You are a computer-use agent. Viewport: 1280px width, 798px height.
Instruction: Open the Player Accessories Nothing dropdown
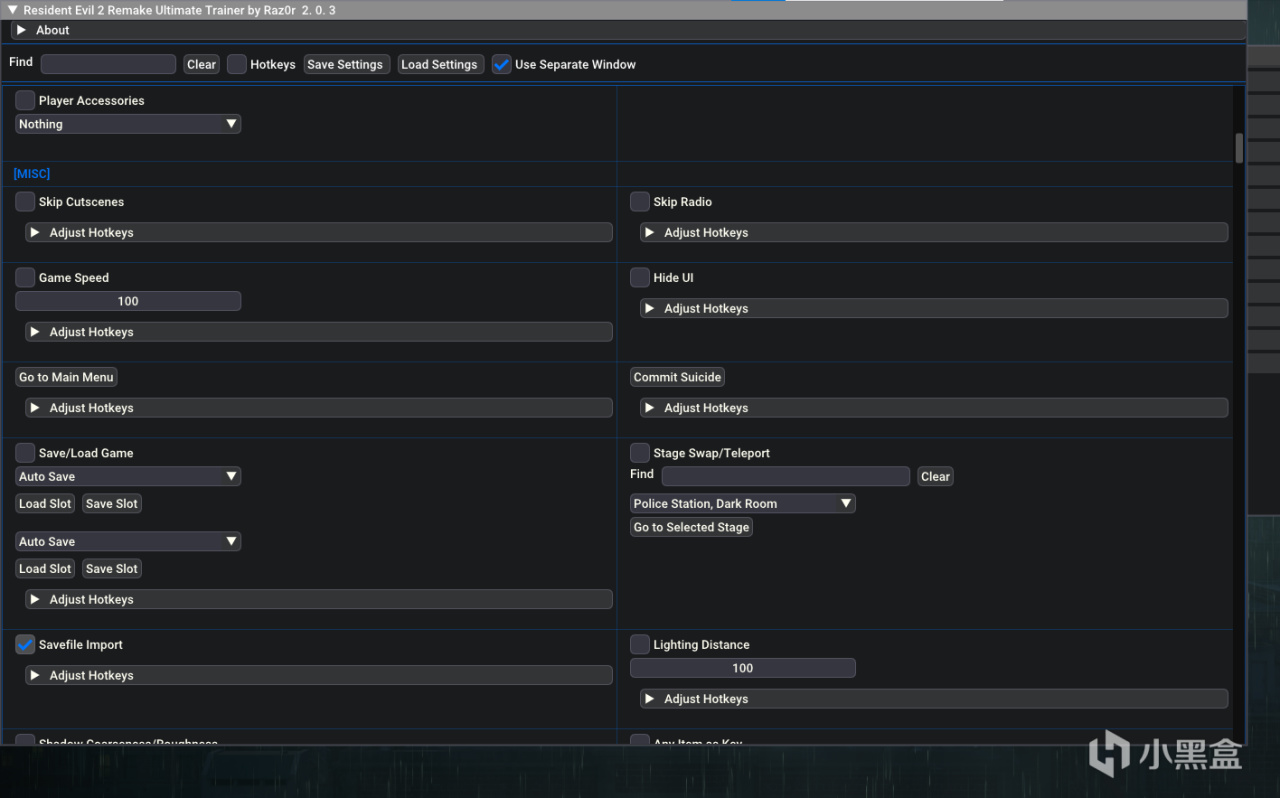point(128,124)
